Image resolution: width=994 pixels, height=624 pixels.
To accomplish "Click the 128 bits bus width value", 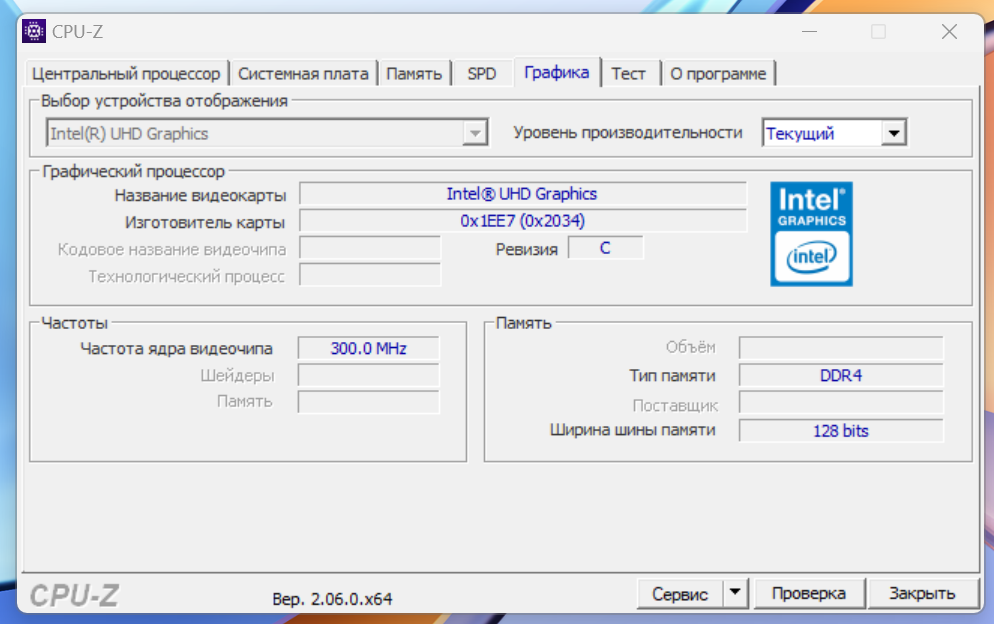I will [x=841, y=431].
